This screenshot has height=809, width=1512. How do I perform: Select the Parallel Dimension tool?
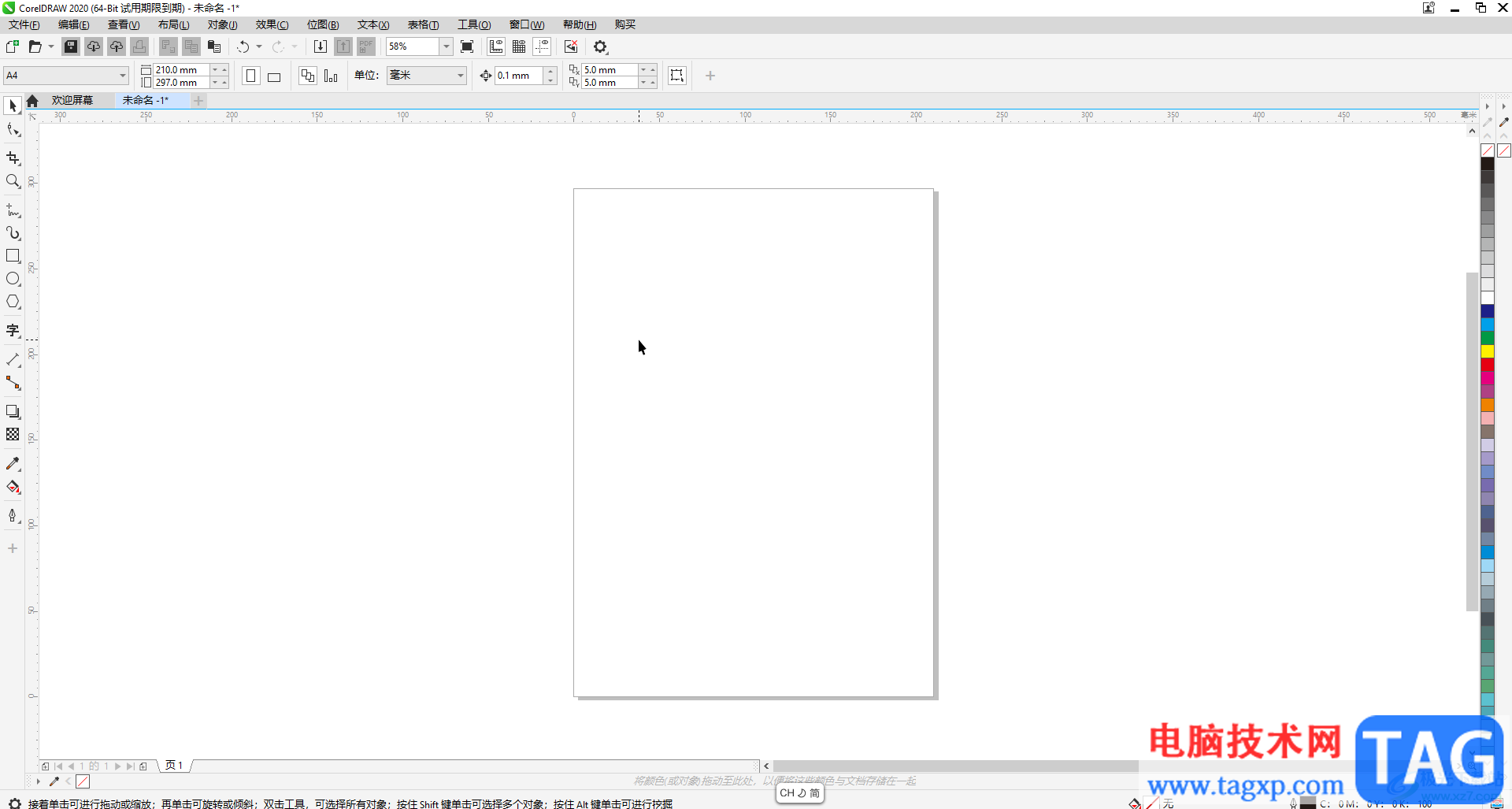tap(13, 360)
